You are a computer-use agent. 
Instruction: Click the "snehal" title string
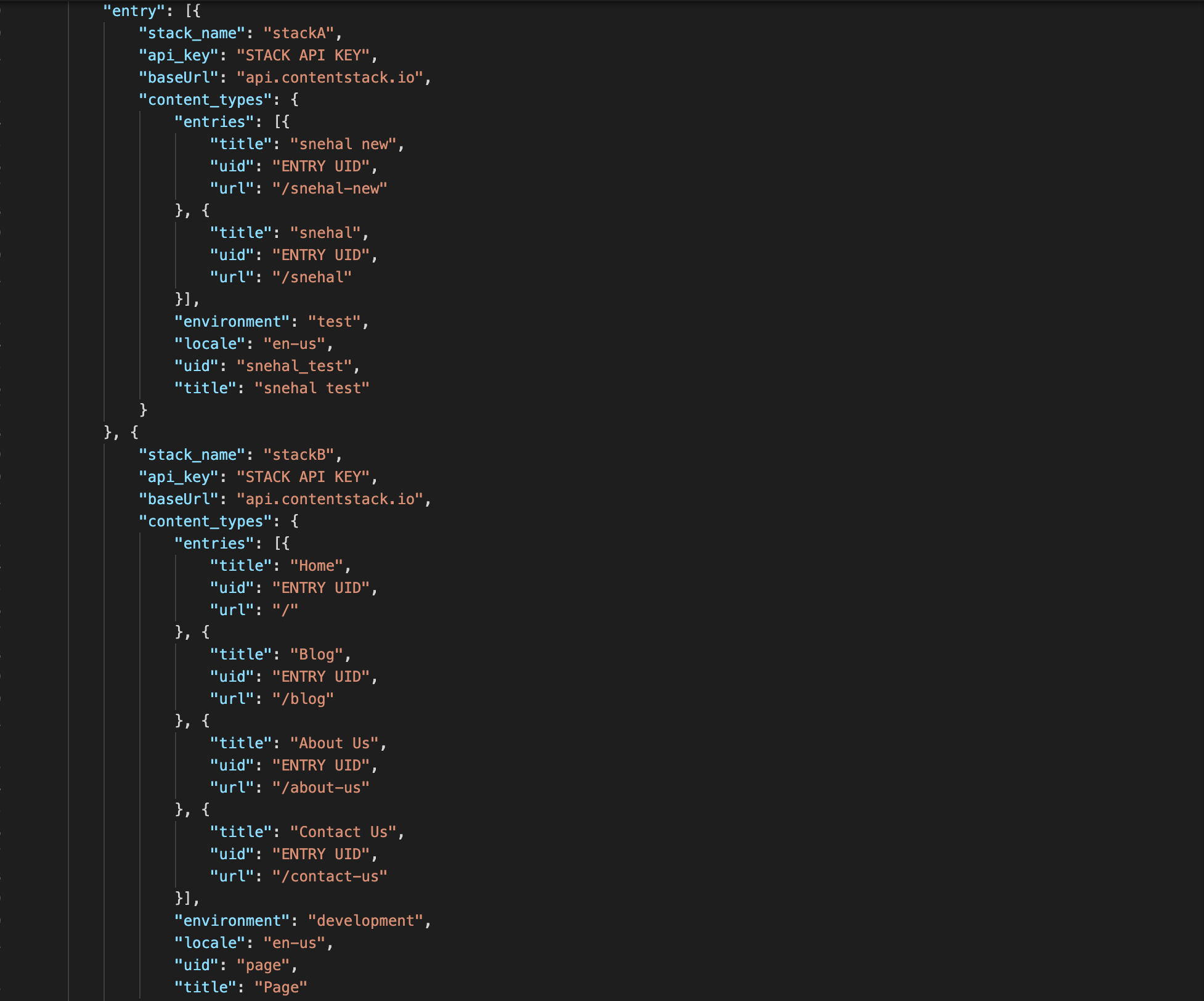328,233
